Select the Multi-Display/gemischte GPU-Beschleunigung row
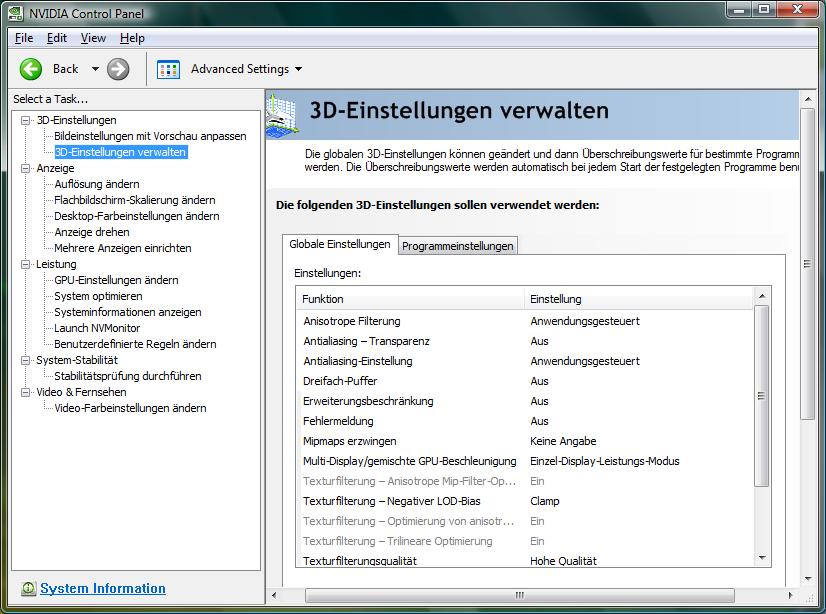Viewport: 826px width, 614px height. click(x=525, y=461)
